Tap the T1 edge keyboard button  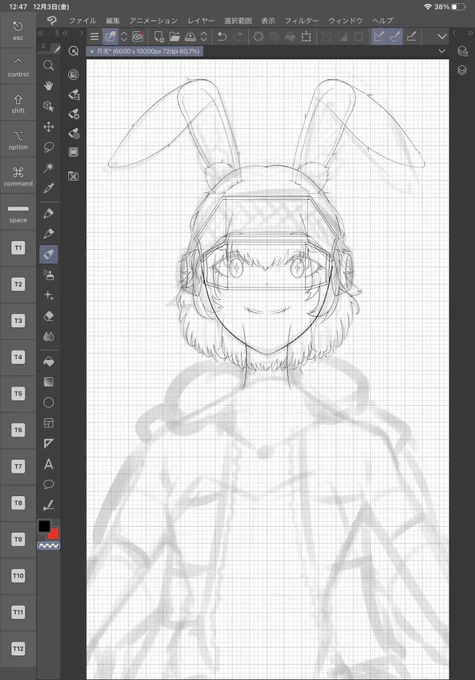click(18, 248)
